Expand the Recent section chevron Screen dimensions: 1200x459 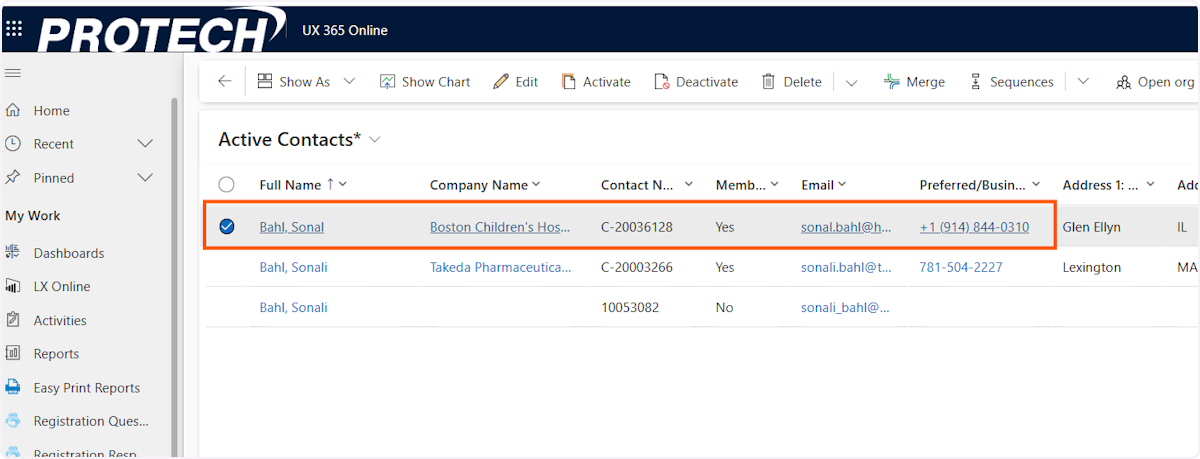point(145,144)
